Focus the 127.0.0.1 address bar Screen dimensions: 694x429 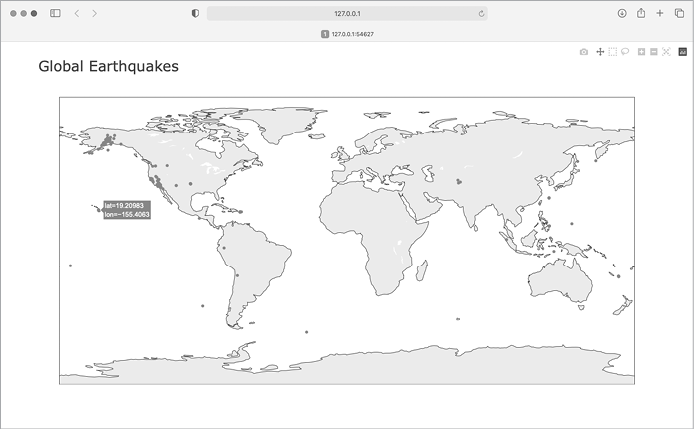click(x=346, y=13)
